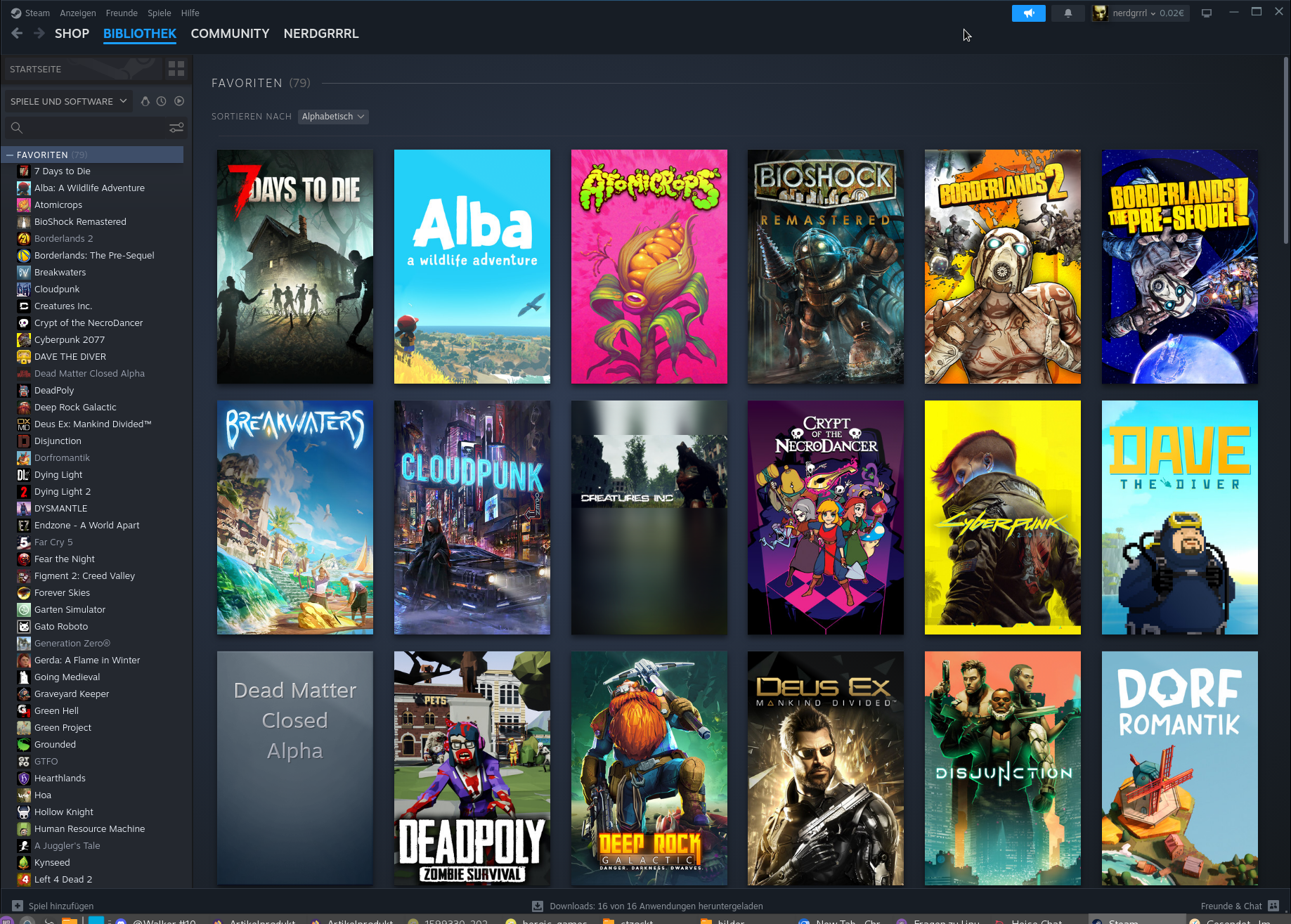This screenshot has height=924, width=1291.
Task: Open the Cloudpunk cover art
Action: tap(472, 517)
